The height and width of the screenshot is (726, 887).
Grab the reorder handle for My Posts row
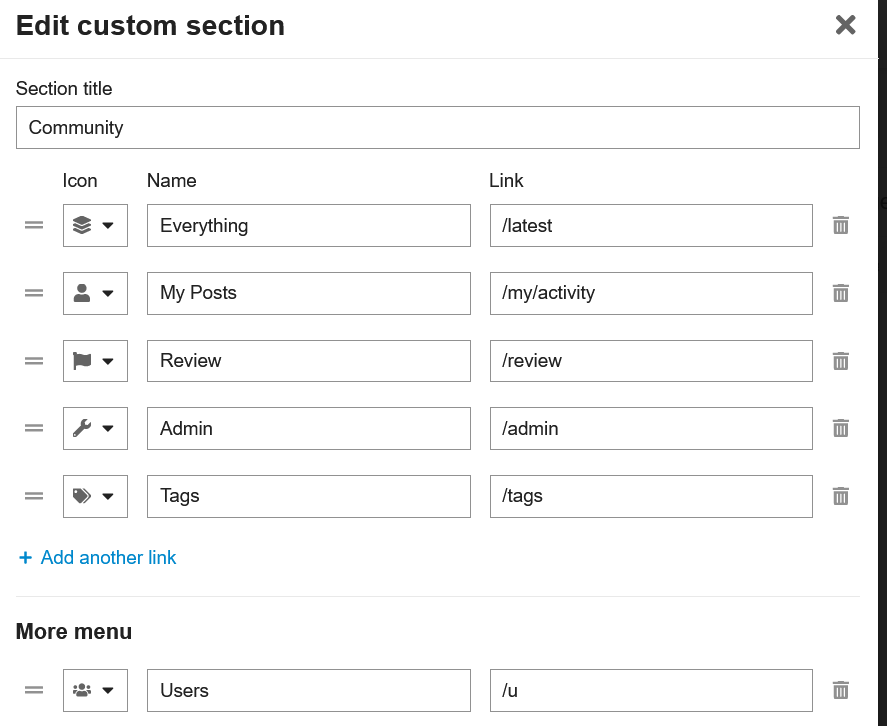(34, 293)
